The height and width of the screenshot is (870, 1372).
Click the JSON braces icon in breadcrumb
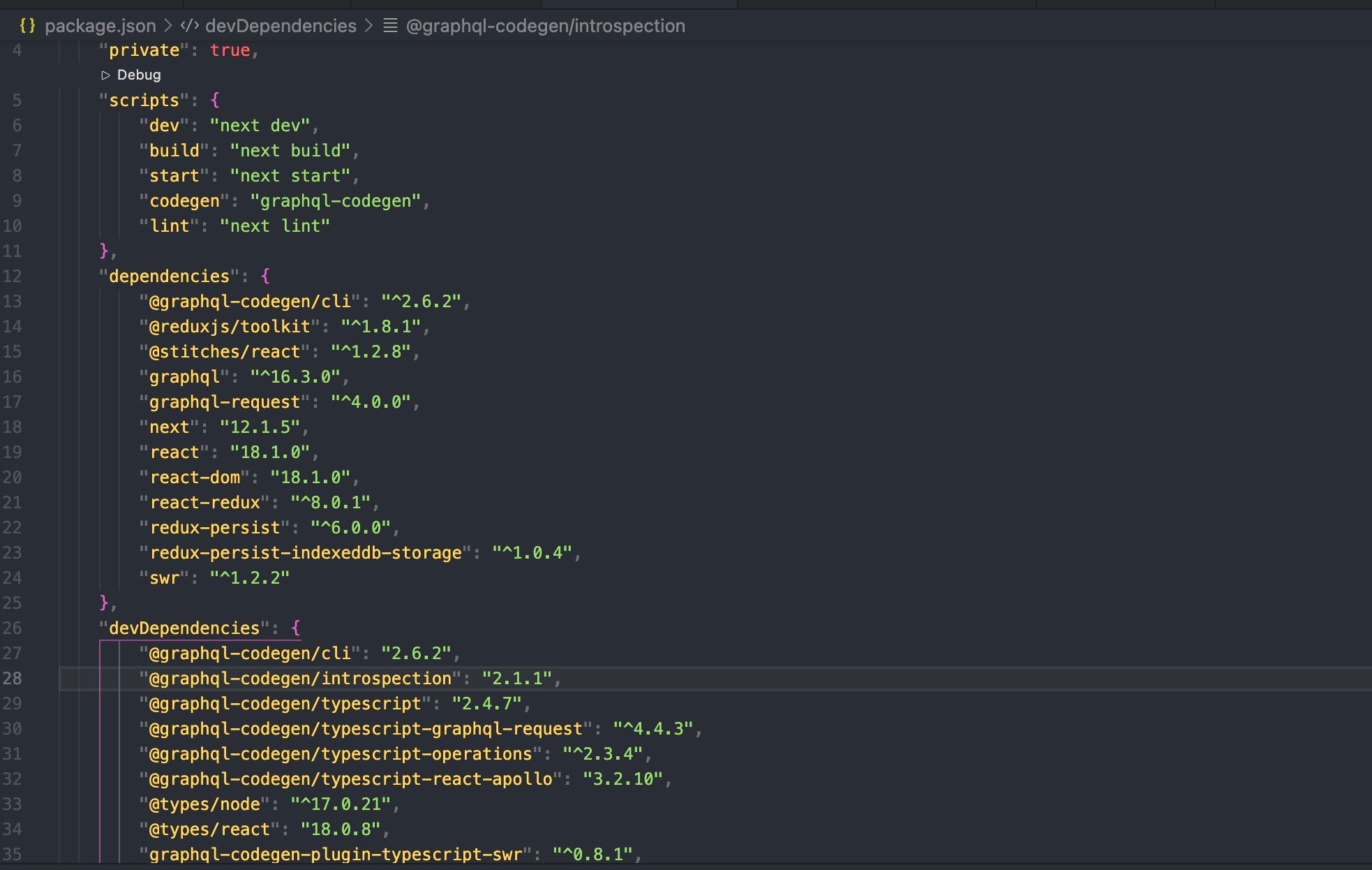coord(27,26)
